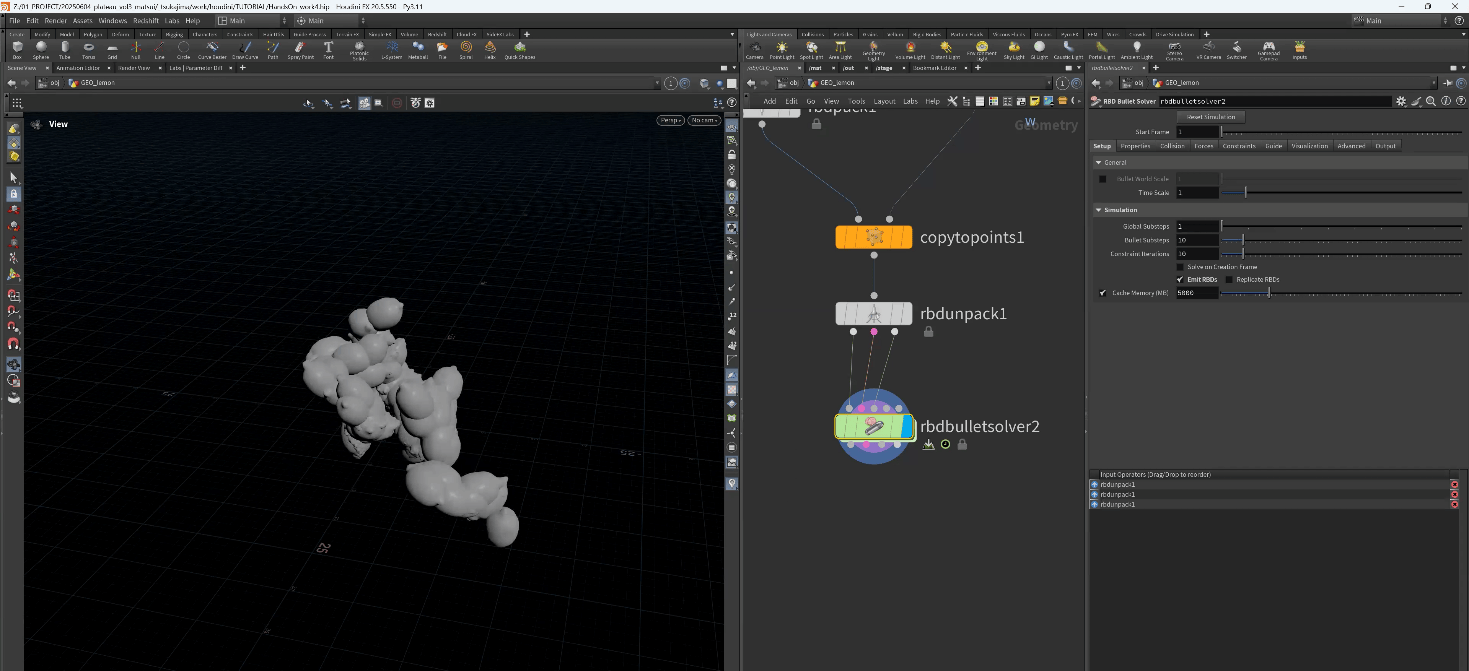Select the Sphere shelf tool
Image resolution: width=1469 pixels, height=671 pixels.
pos(41,48)
